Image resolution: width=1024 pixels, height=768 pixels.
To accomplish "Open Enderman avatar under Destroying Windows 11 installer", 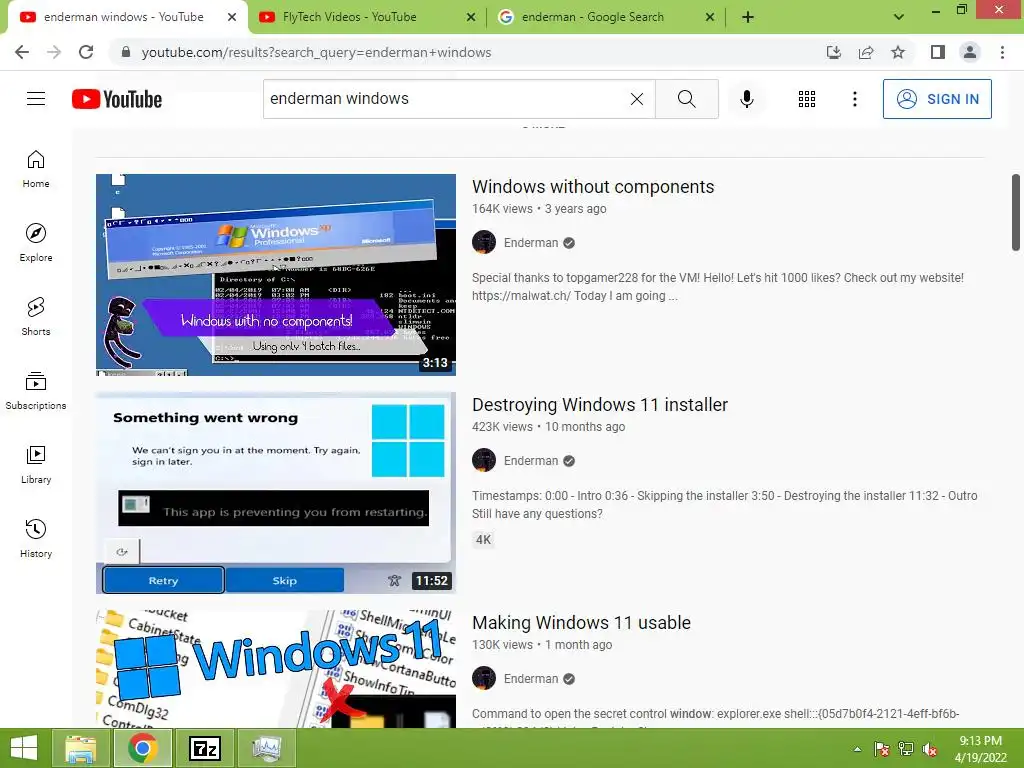I will [x=484, y=460].
